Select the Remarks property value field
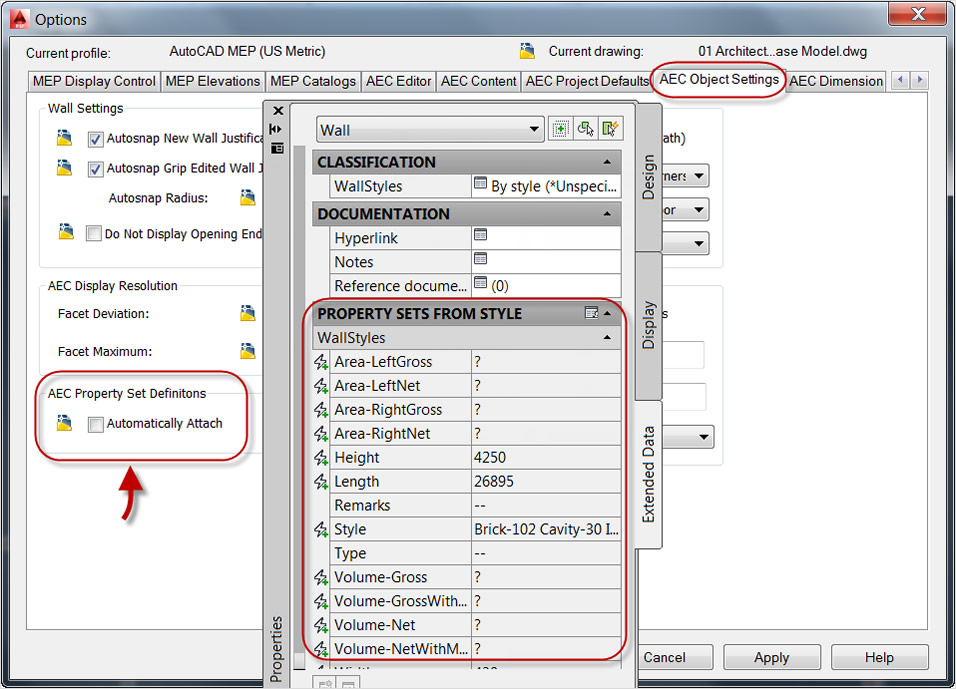Screen dimensions: 956x689 [546, 505]
